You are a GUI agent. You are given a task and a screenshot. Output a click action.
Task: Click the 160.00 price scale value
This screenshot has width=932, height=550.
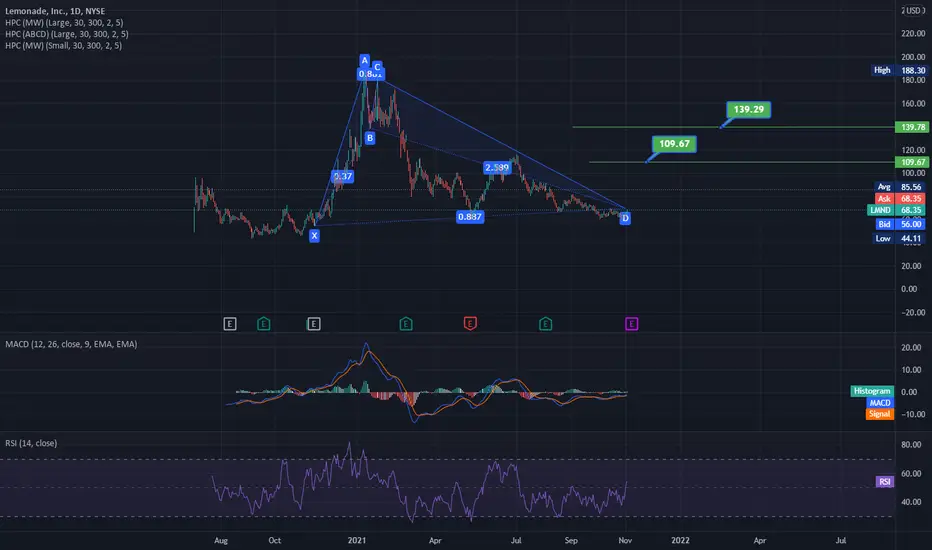pyautogui.click(x=913, y=103)
